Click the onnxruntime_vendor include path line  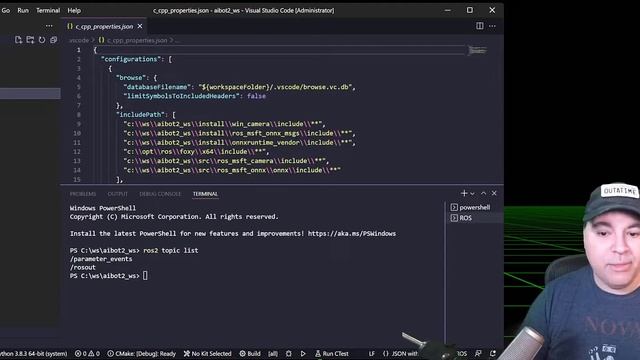239,142
